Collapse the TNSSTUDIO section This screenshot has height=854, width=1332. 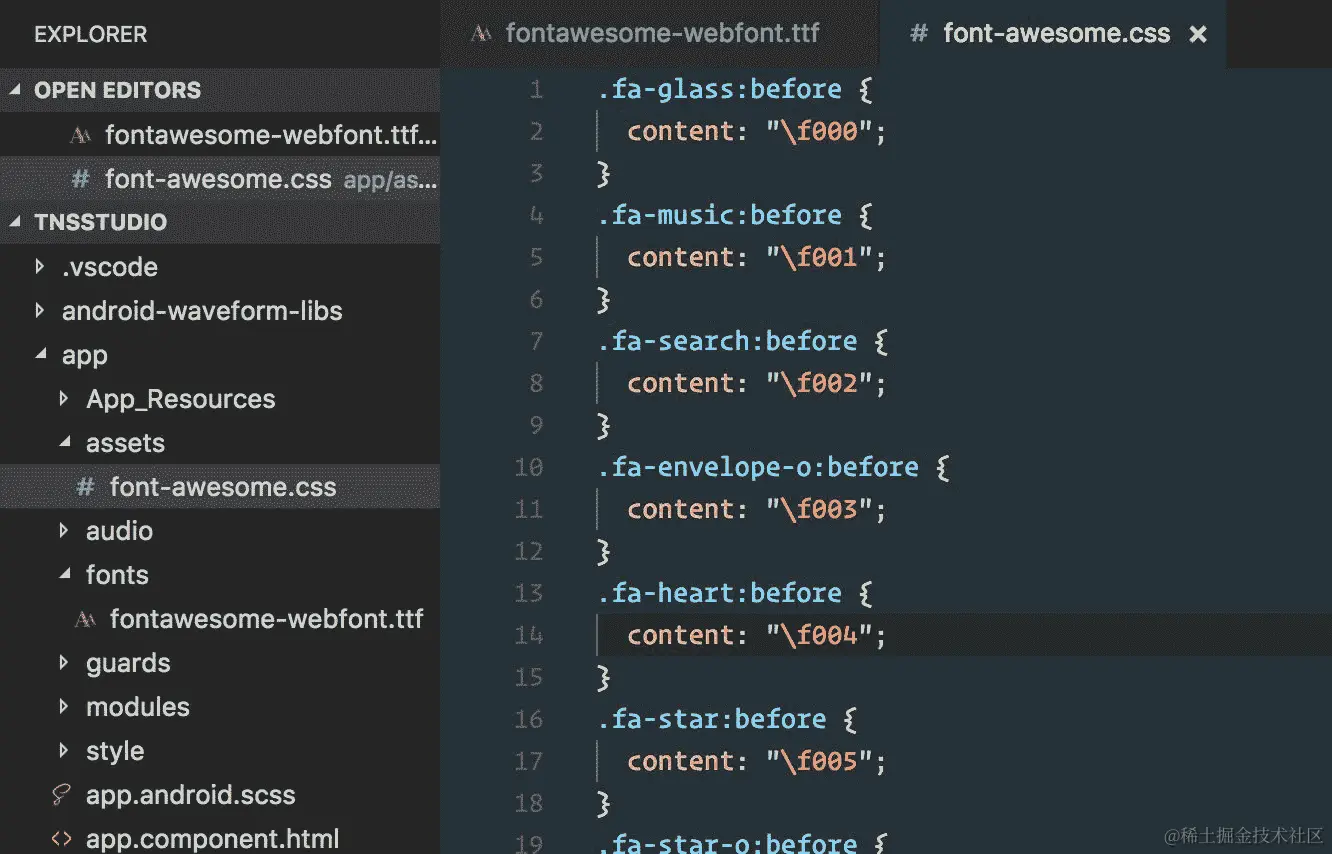[x=15, y=222]
